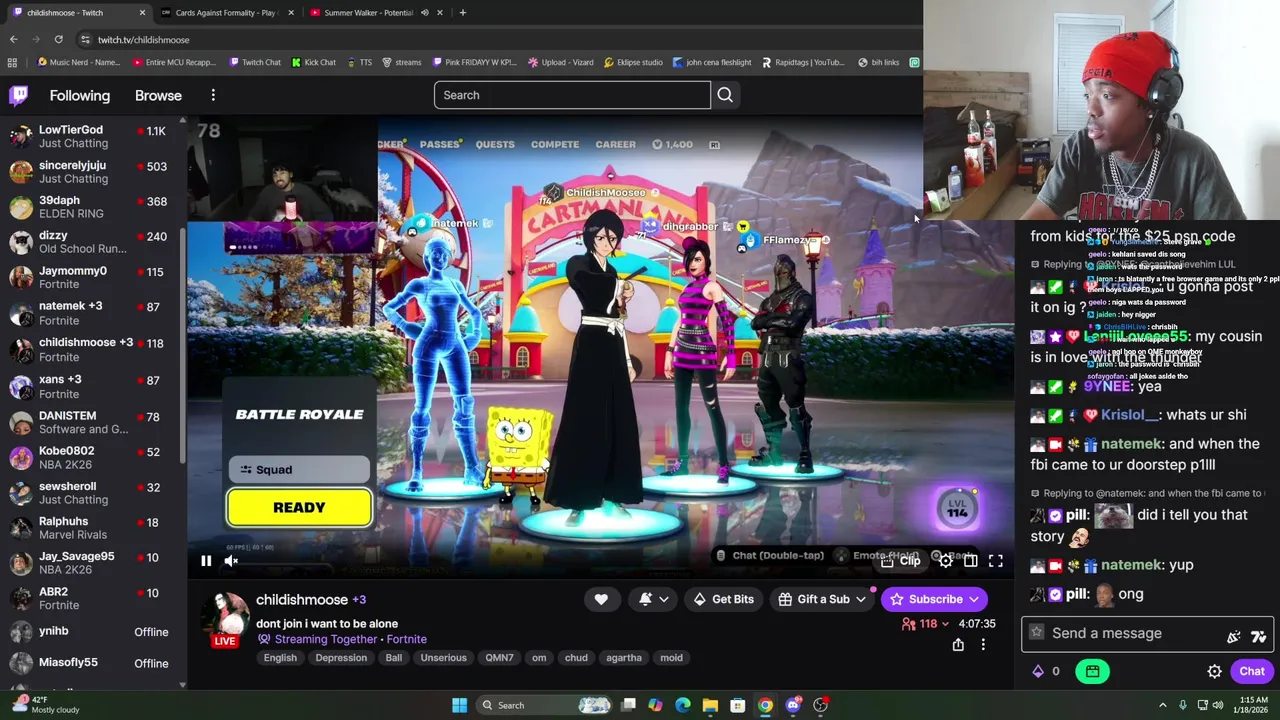Buy Bits with Get Bits
The height and width of the screenshot is (720, 1280).
[x=723, y=599]
